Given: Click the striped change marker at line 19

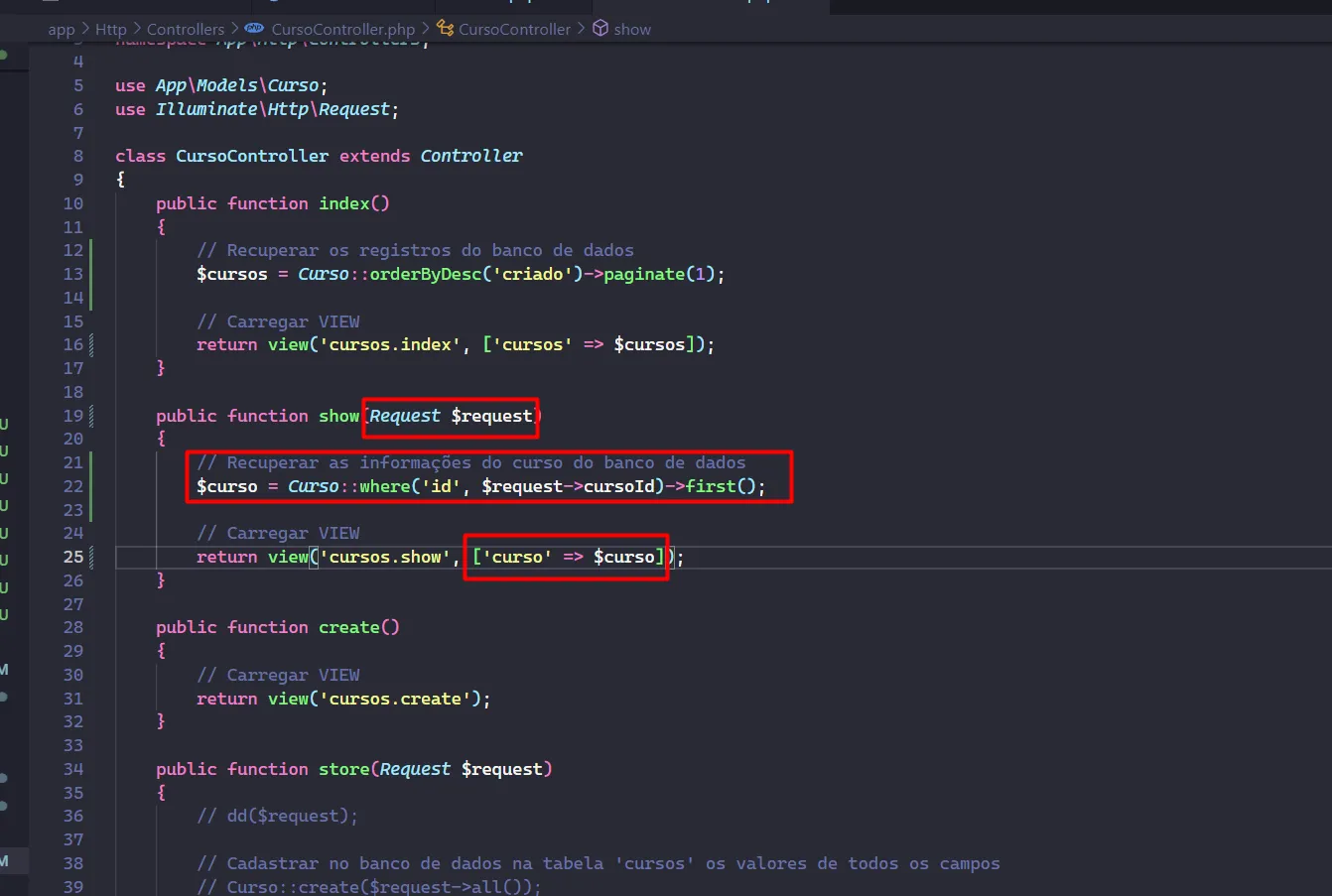Looking at the screenshot, I should click(x=91, y=416).
